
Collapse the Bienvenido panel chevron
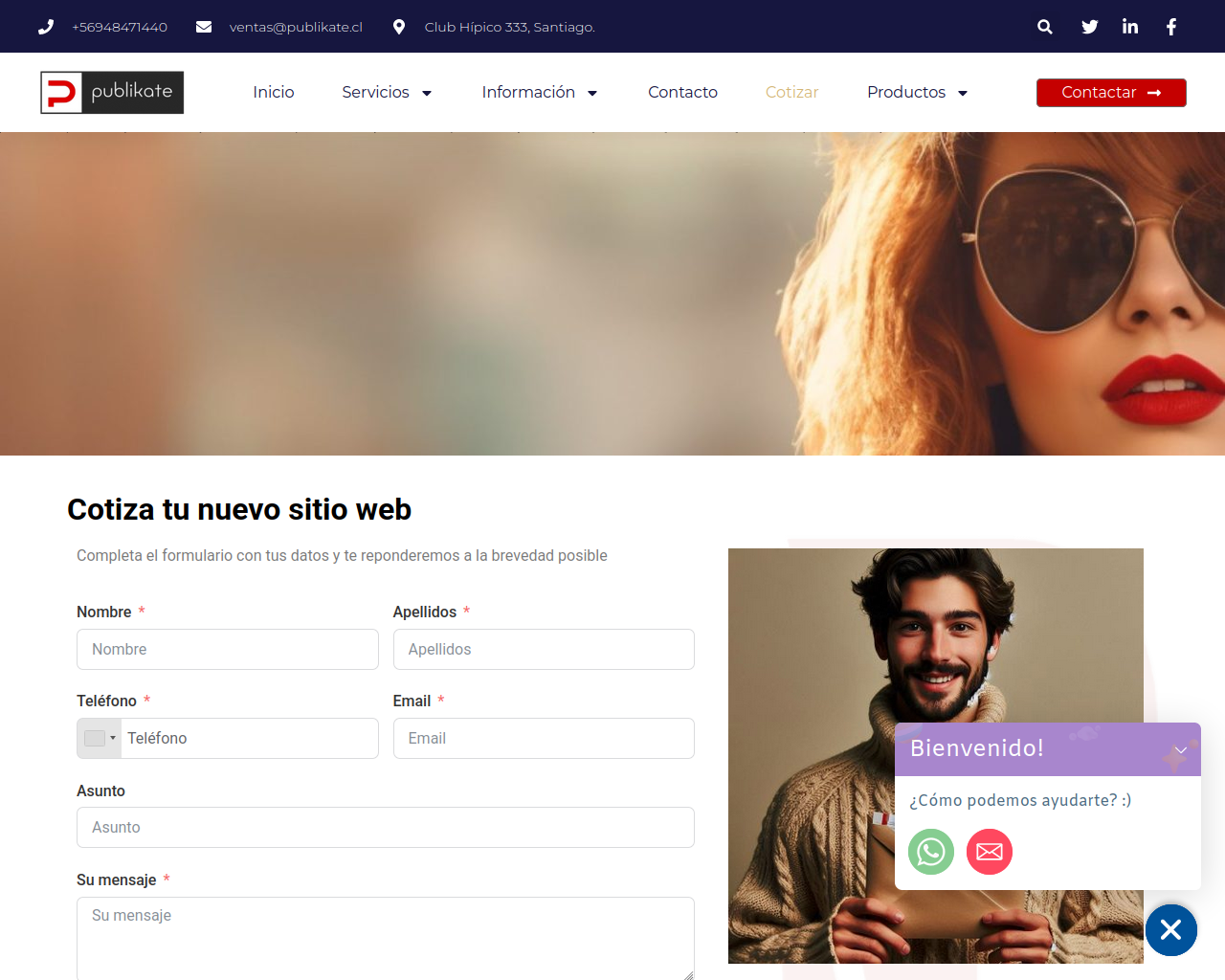point(1181,750)
